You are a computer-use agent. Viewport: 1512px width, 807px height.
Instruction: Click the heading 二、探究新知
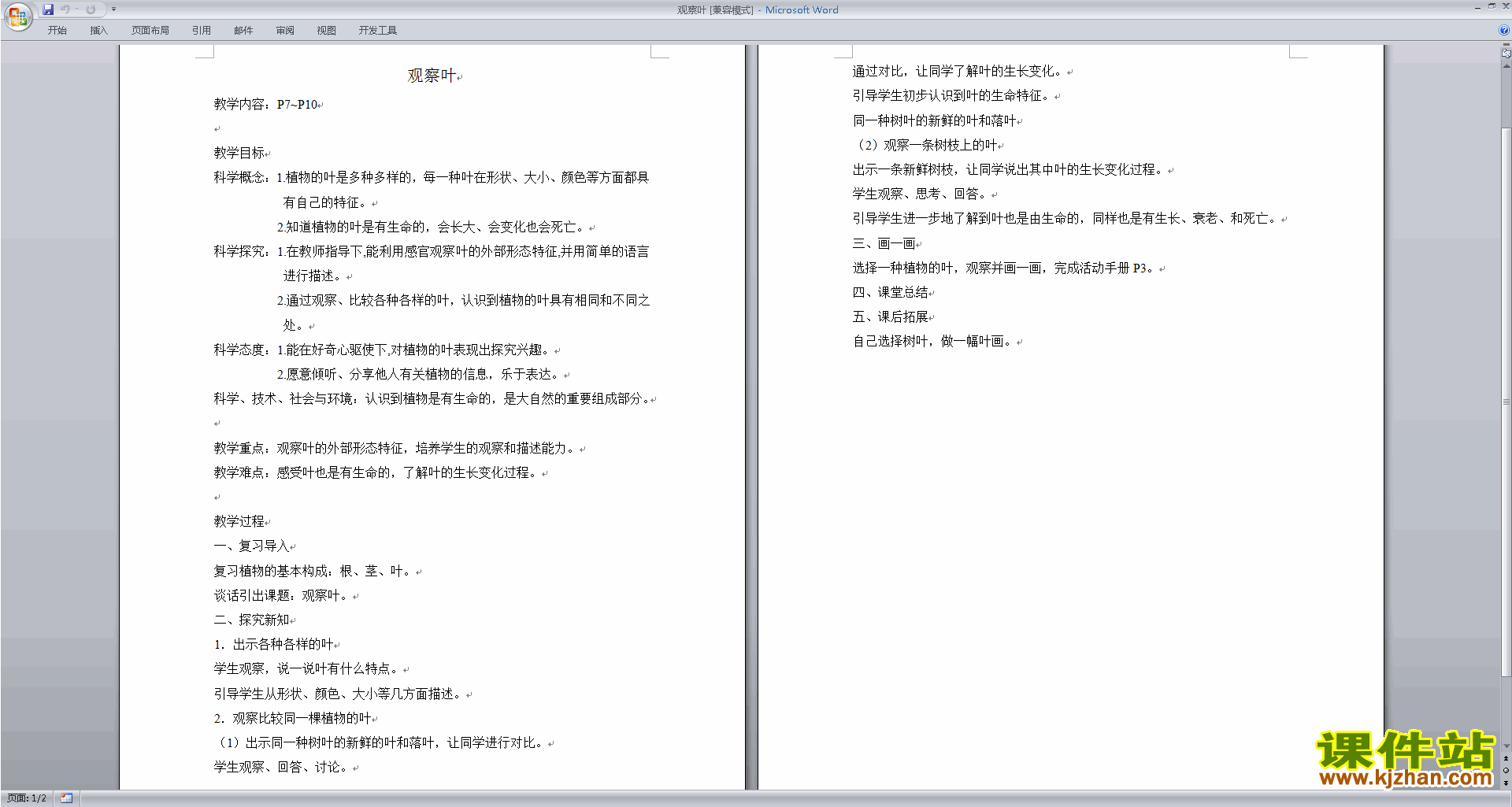[251, 620]
